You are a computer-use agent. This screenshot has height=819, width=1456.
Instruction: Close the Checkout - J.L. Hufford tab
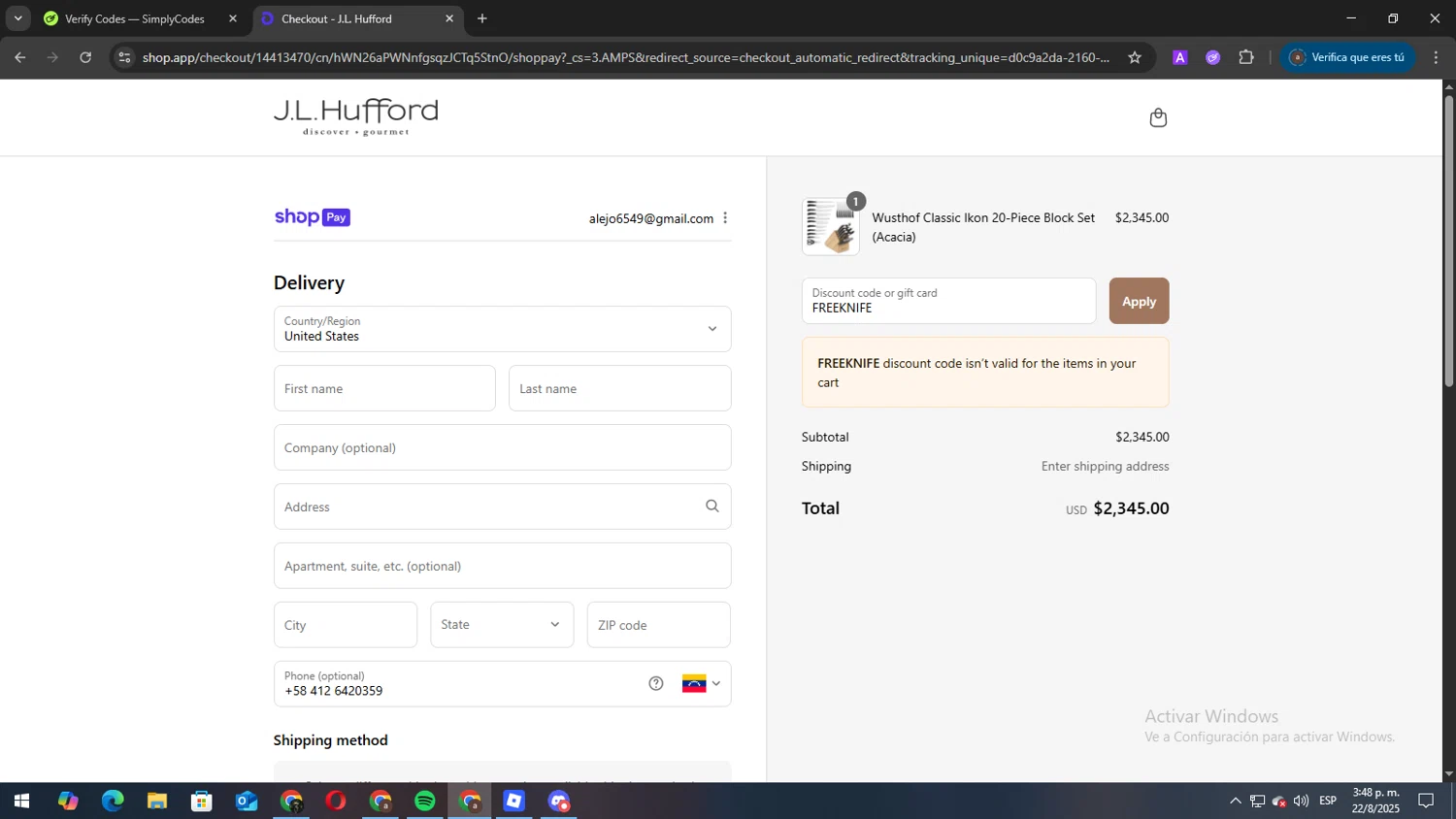pos(448,18)
